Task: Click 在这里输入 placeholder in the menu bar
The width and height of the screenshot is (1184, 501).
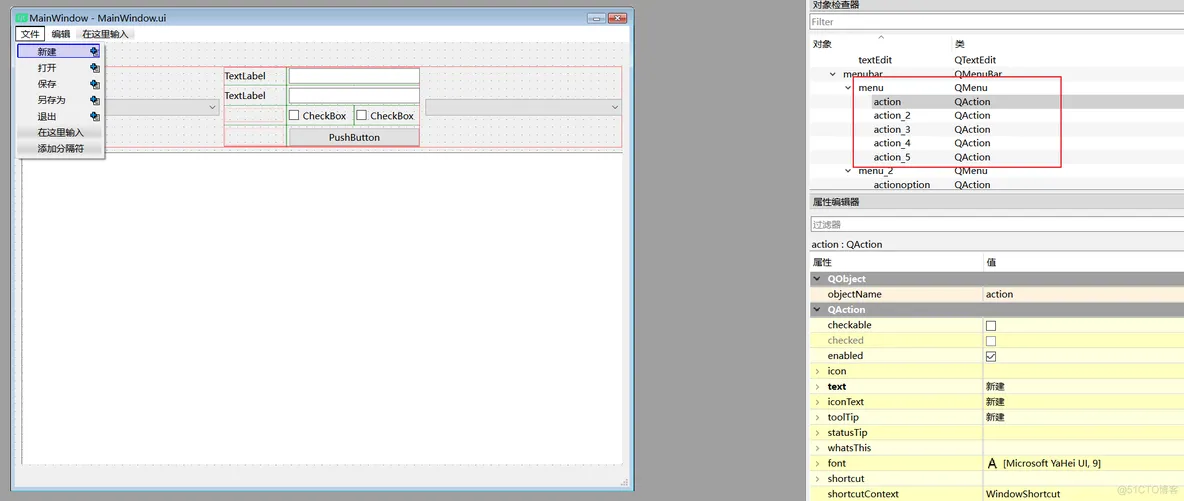Action: [x=106, y=34]
